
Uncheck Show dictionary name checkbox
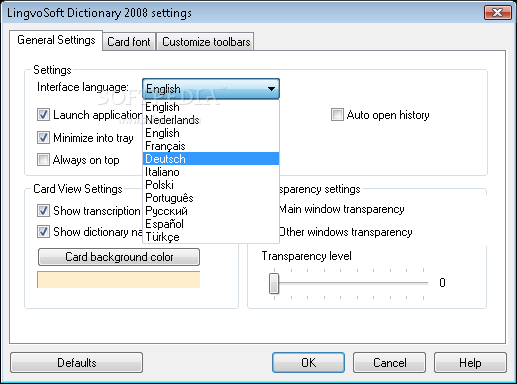click(43, 232)
